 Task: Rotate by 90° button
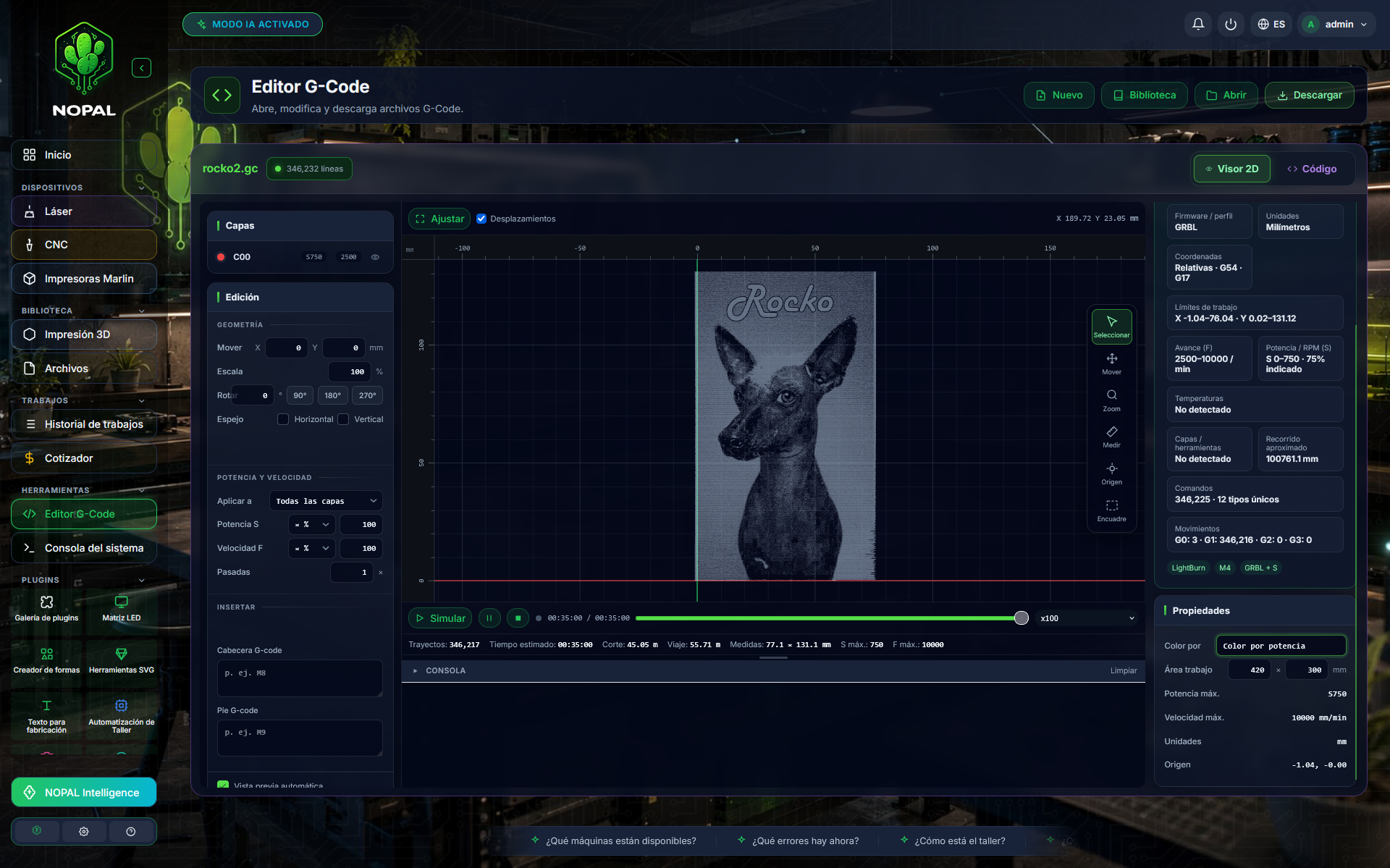(x=300, y=395)
